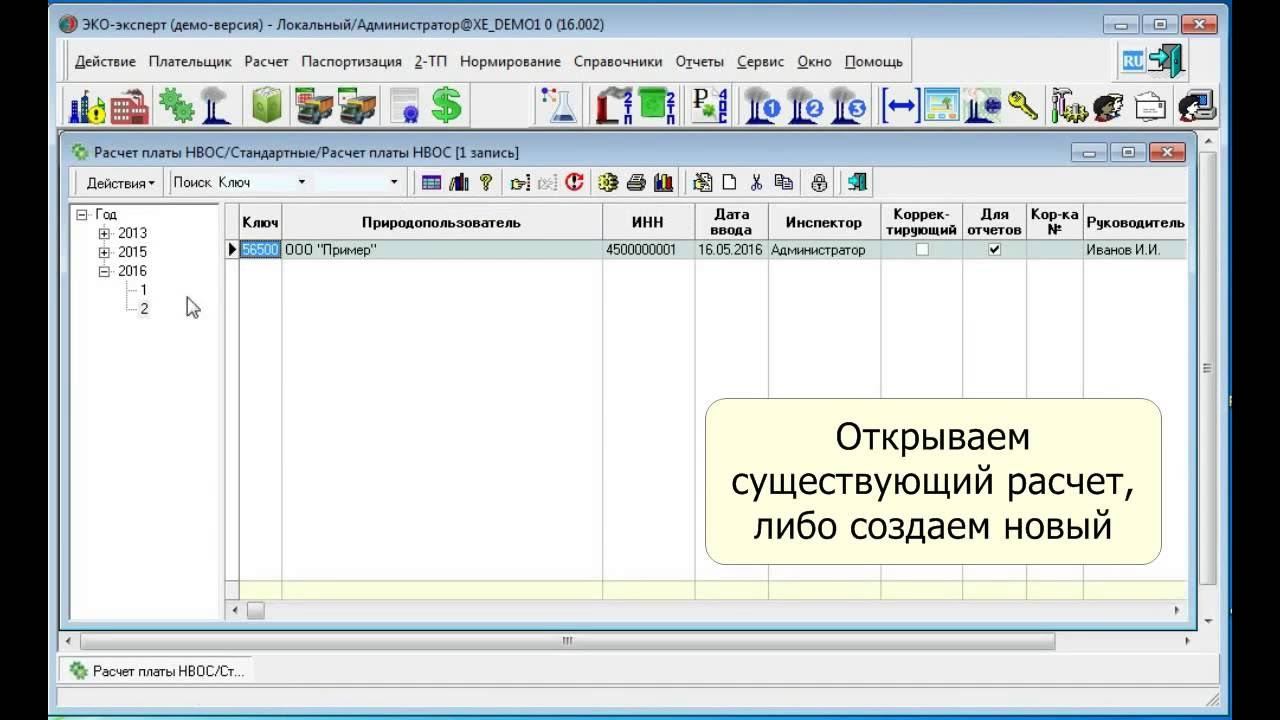This screenshot has width=1280, height=720.
Task: Click the yellow question mark icon
Action: point(486,182)
